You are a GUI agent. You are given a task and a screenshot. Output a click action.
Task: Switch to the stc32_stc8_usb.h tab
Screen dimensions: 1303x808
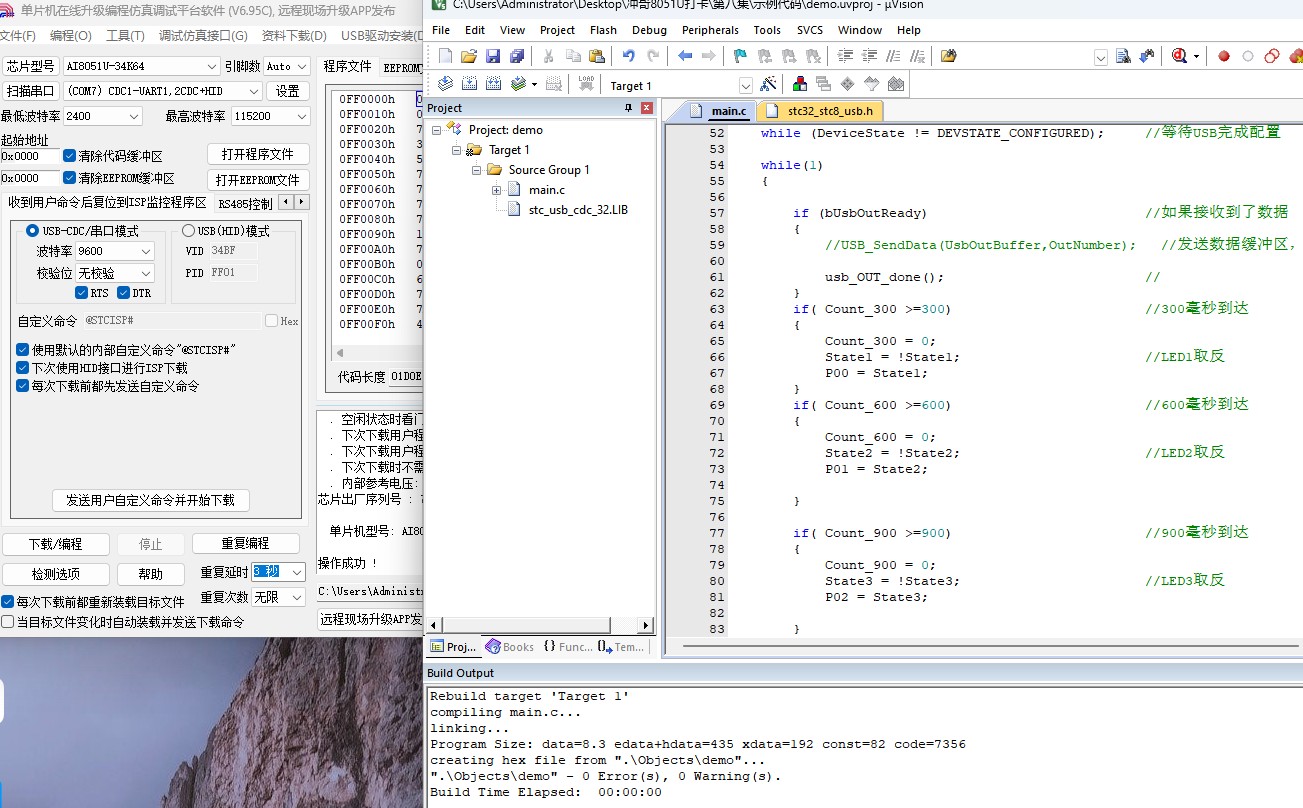click(x=821, y=111)
